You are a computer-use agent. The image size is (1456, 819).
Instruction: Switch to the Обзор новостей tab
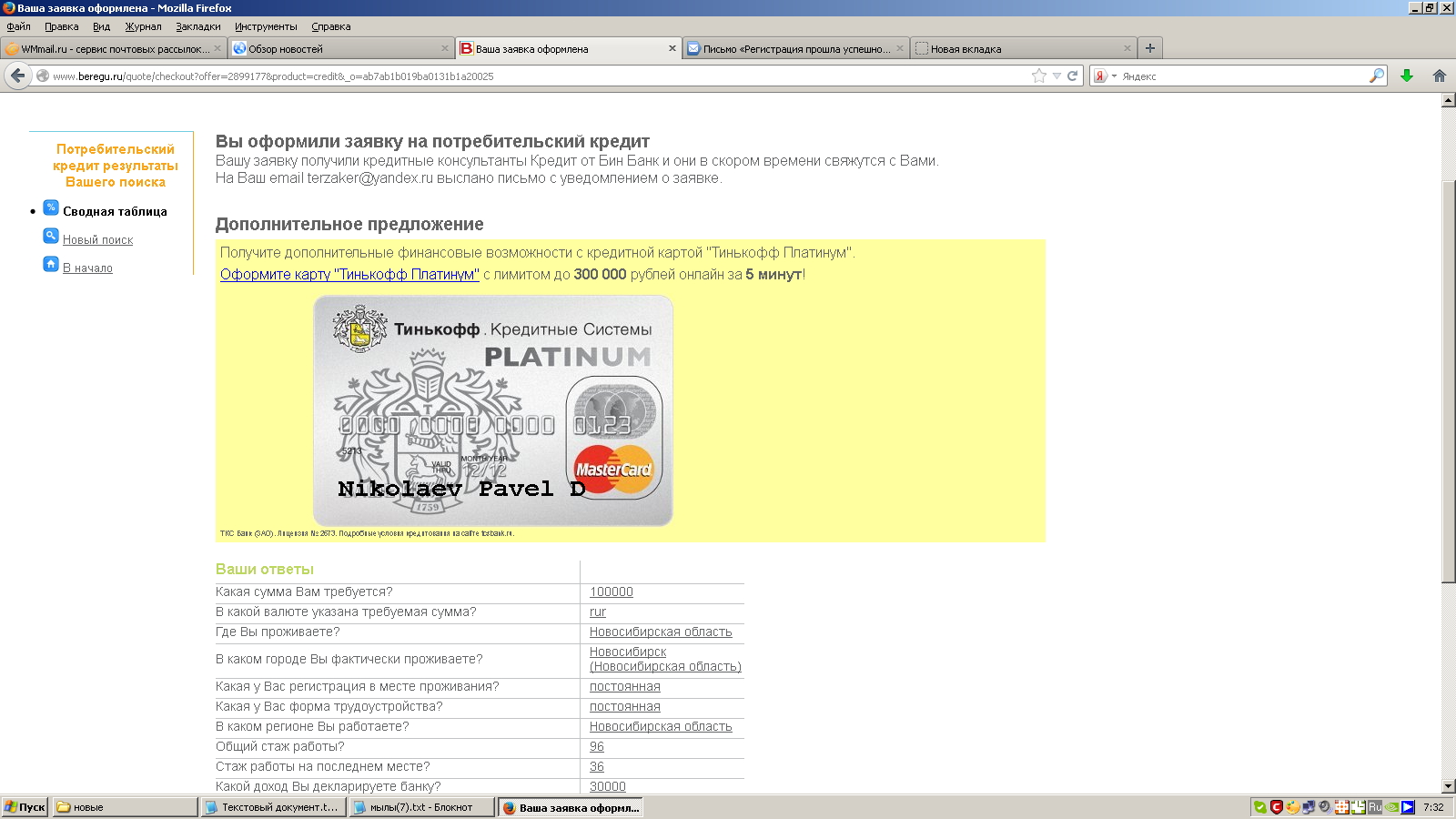pos(340,49)
